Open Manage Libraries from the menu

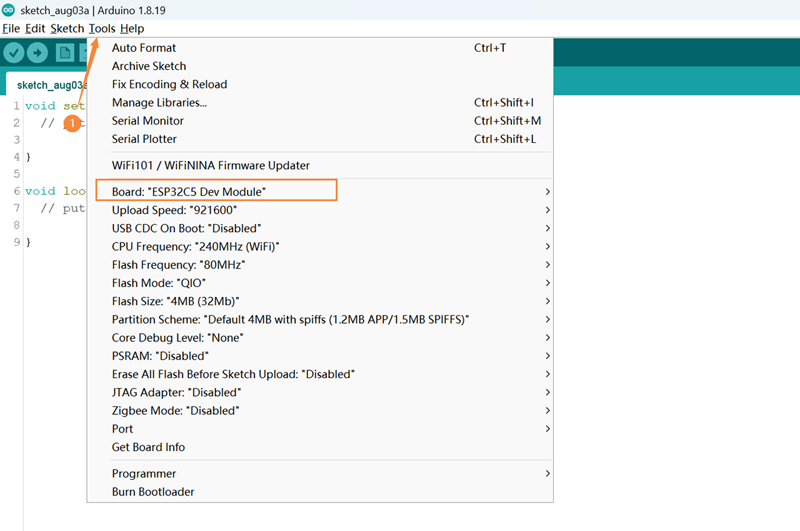click(159, 102)
